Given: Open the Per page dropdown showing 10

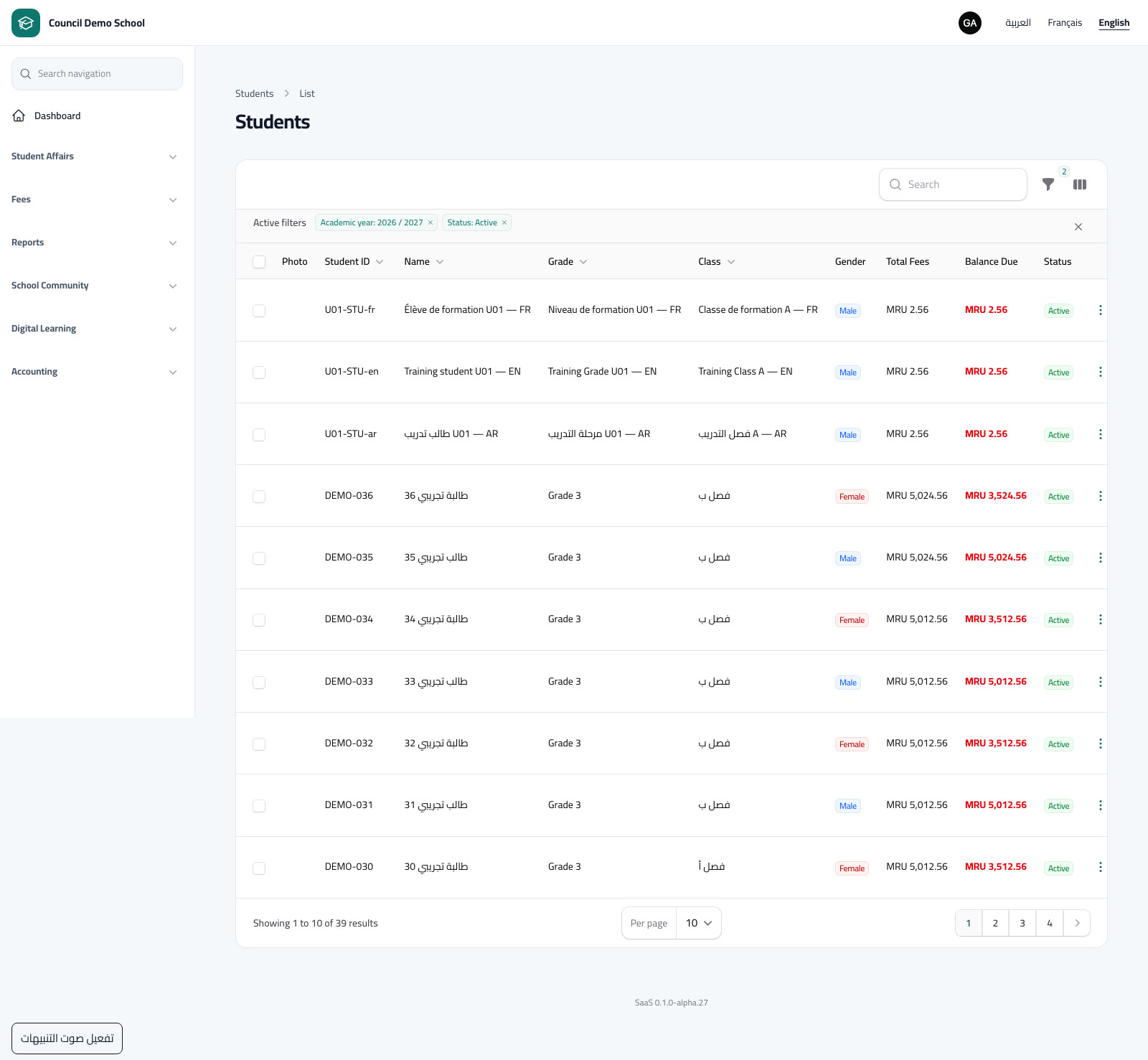Looking at the screenshot, I should pos(699,923).
